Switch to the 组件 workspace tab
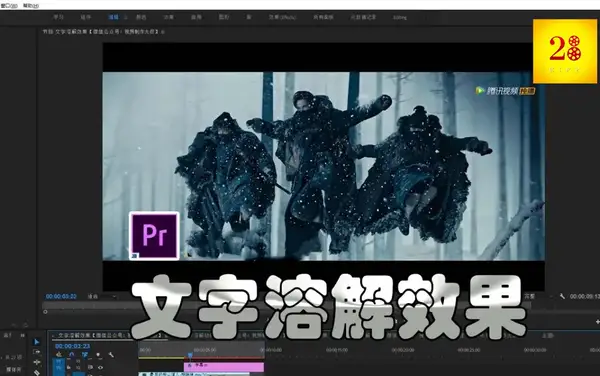The image size is (600, 376). (x=86, y=17)
